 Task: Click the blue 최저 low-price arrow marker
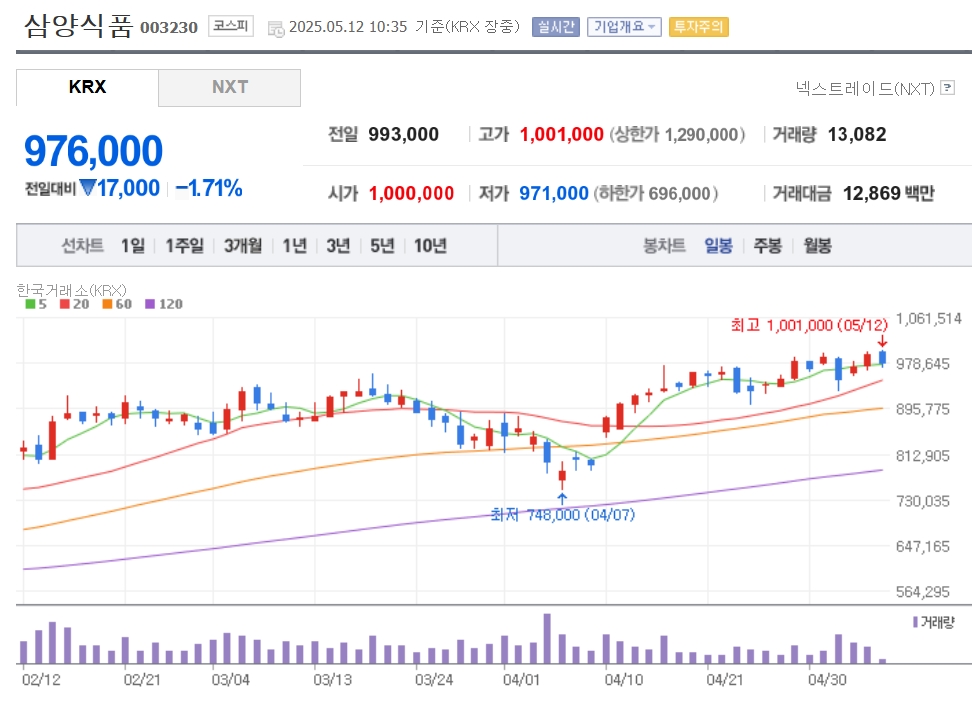pos(562,499)
